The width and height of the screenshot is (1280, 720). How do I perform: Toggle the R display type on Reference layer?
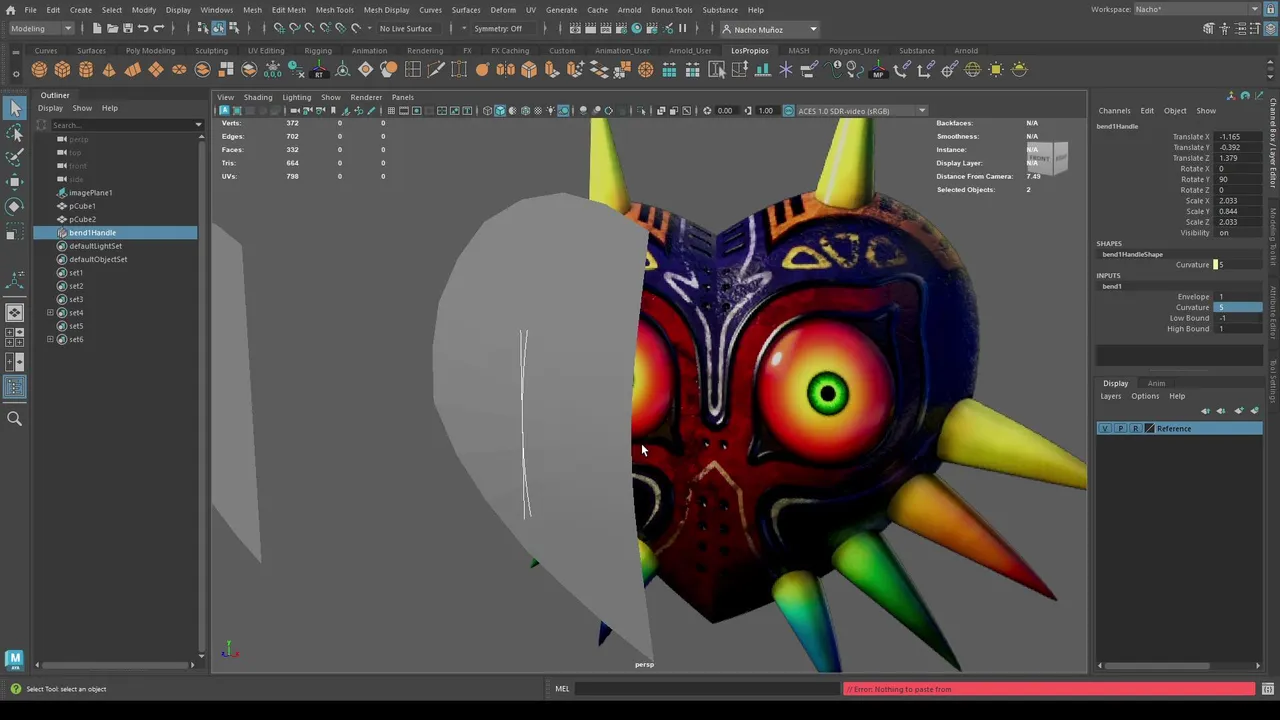click(1135, 429)
